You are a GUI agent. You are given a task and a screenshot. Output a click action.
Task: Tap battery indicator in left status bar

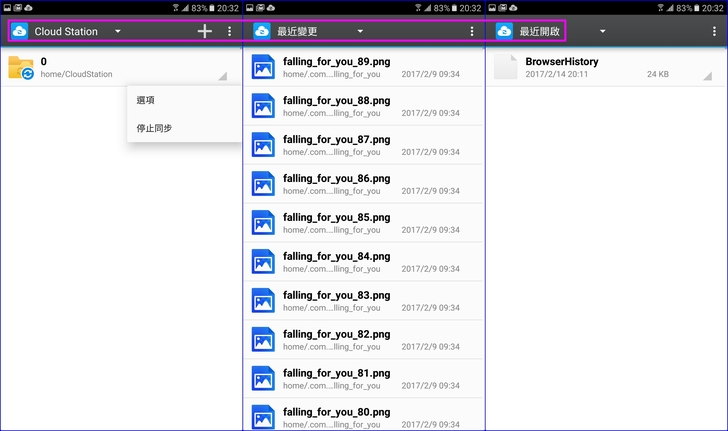point(212,8)
